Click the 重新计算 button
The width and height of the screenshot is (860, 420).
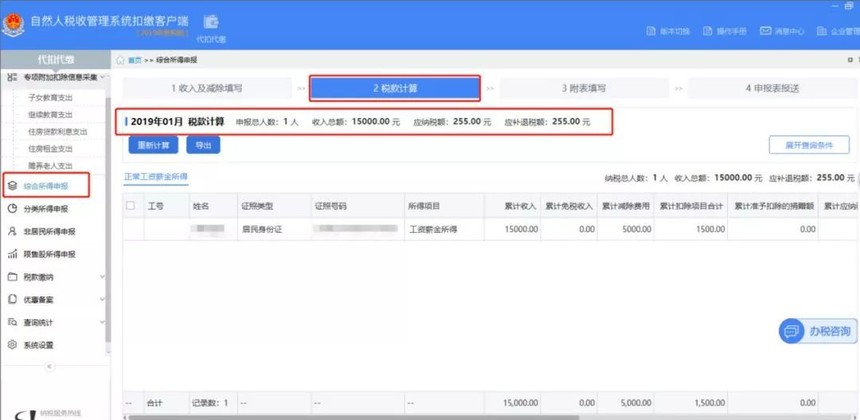(153, 145)
